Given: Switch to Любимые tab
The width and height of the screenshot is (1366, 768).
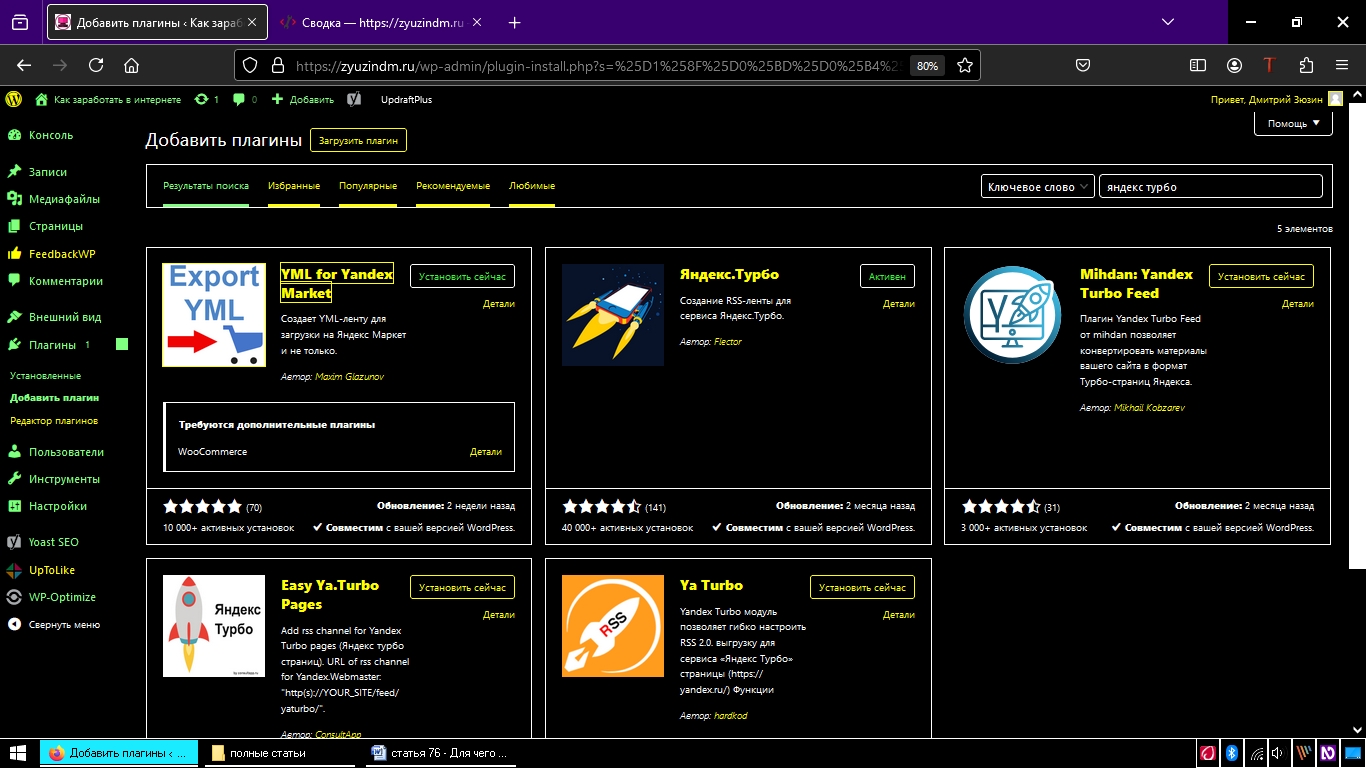Looking at the screenshot, I should (532, 187).
